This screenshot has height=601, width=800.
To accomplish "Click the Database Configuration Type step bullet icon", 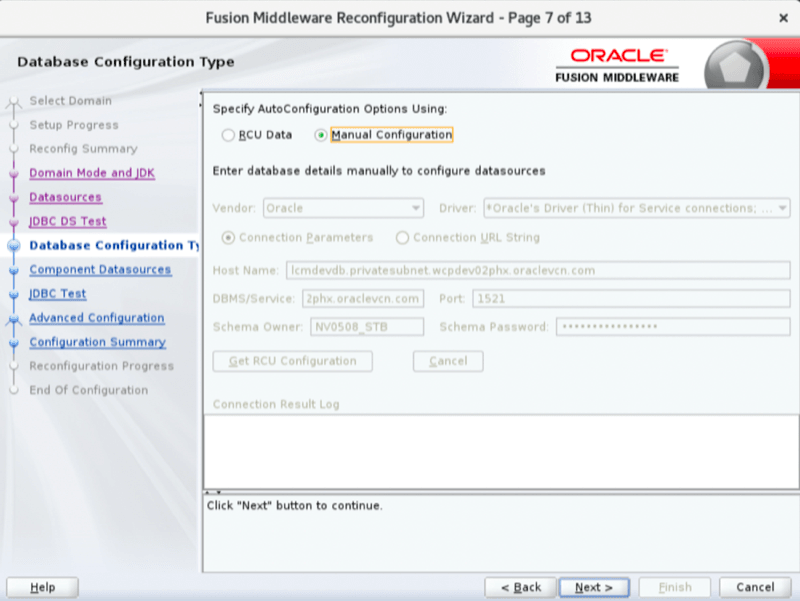I will pos(14,246).
